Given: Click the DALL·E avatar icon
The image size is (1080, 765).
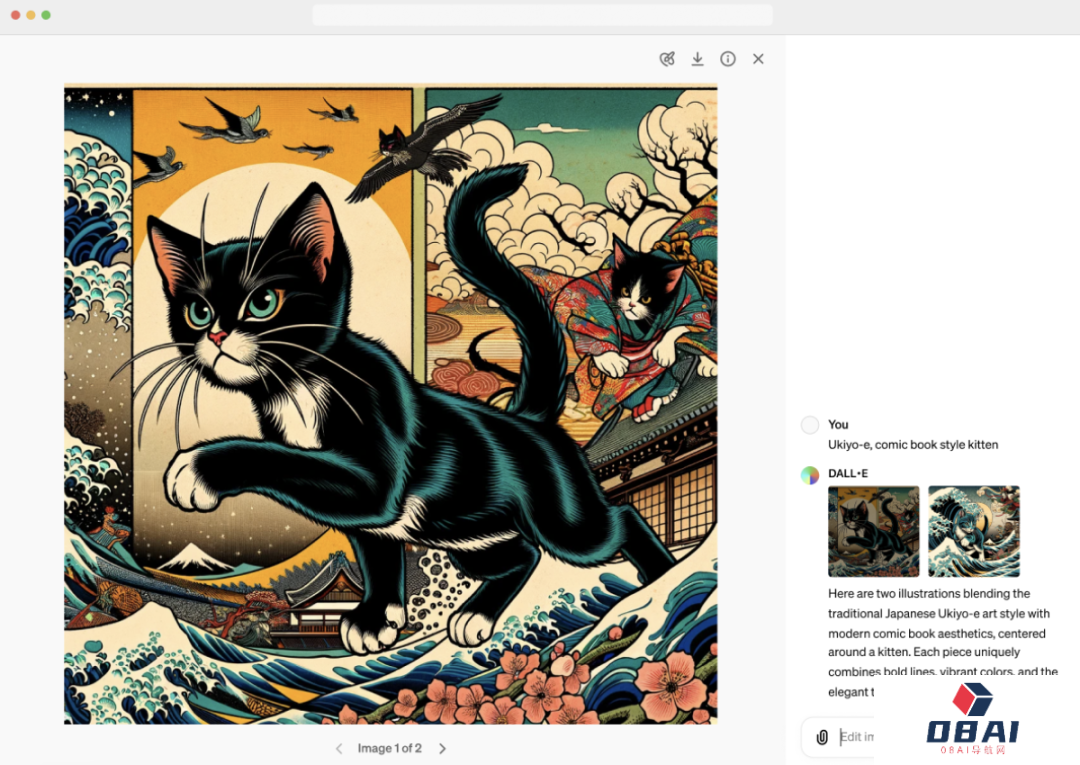Looking at the screenshot, I should (x=810, y=475).
